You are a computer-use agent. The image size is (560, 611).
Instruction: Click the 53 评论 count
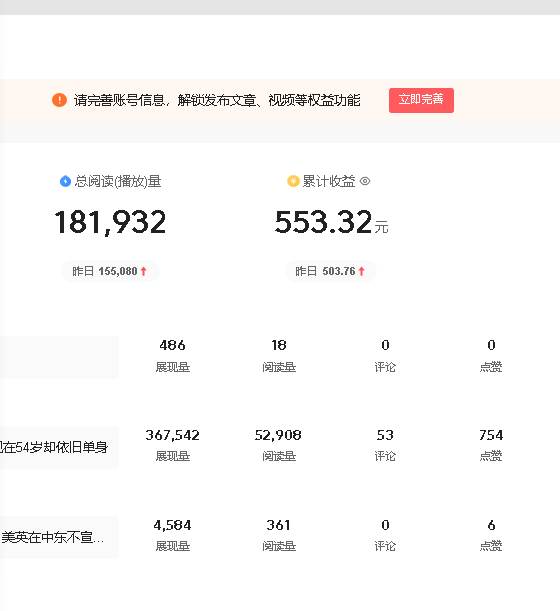[x=385, y=445]
